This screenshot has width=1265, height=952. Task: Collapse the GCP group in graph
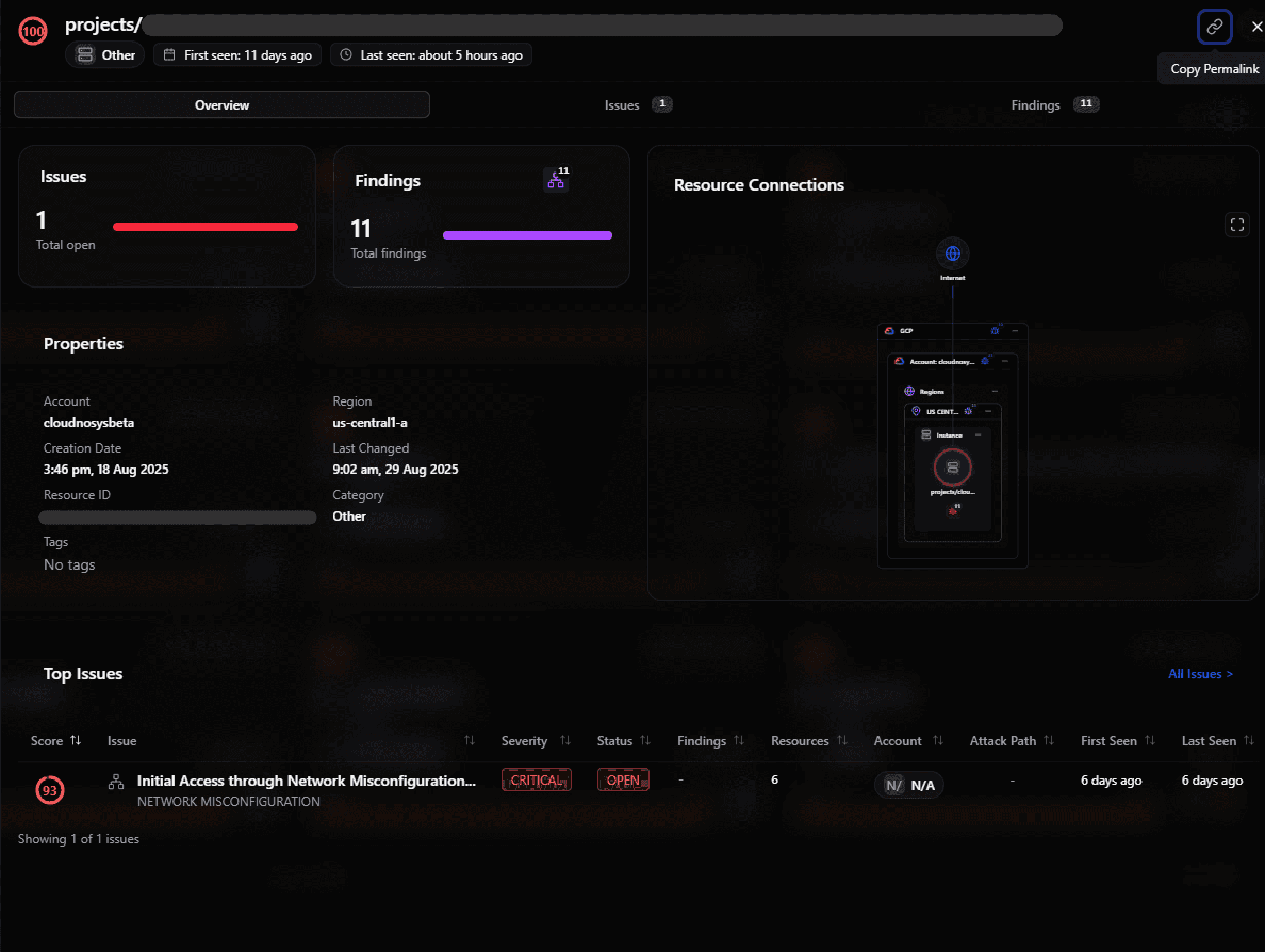[1015, 331]
